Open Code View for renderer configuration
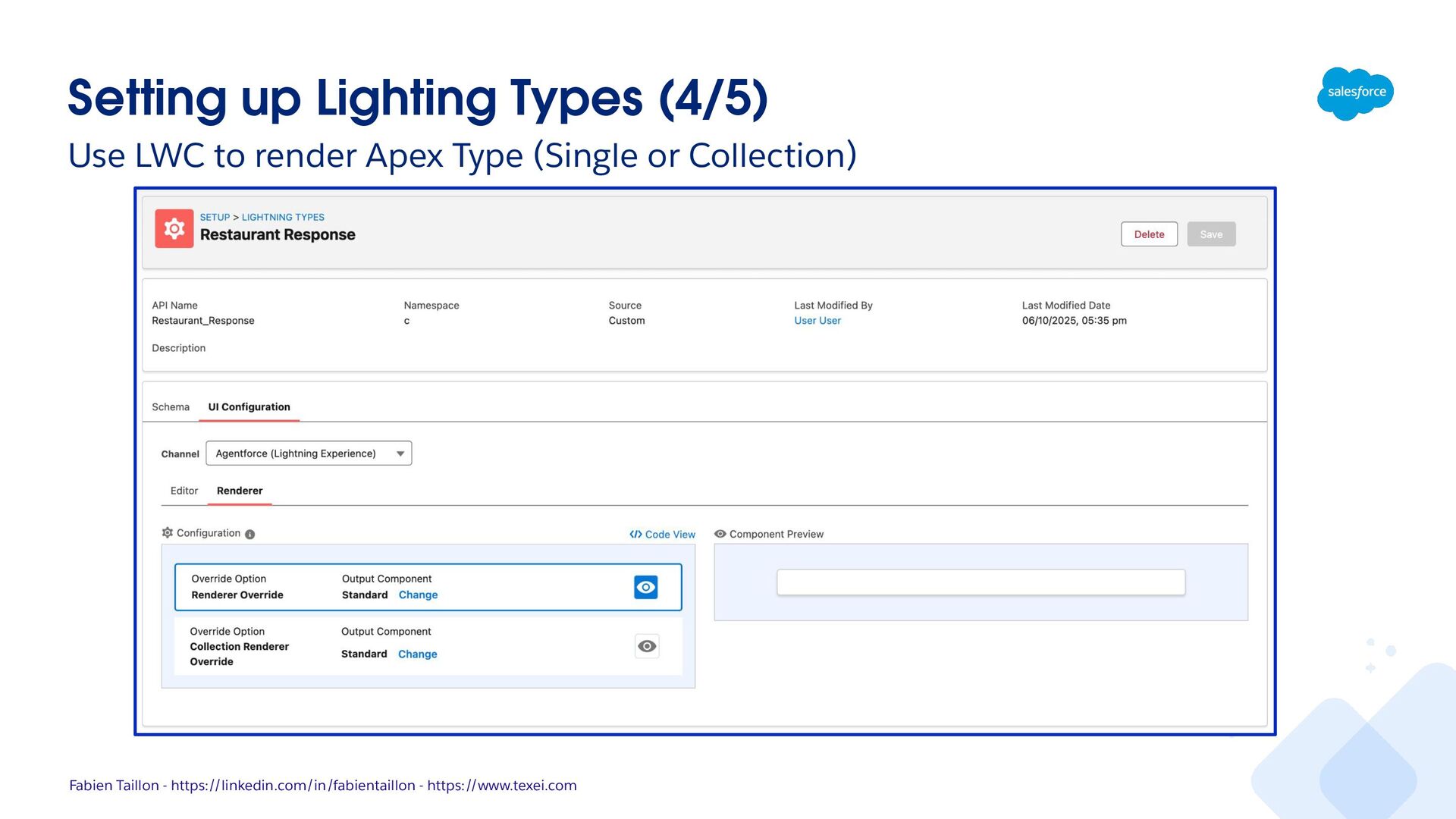 coord(662,535)
